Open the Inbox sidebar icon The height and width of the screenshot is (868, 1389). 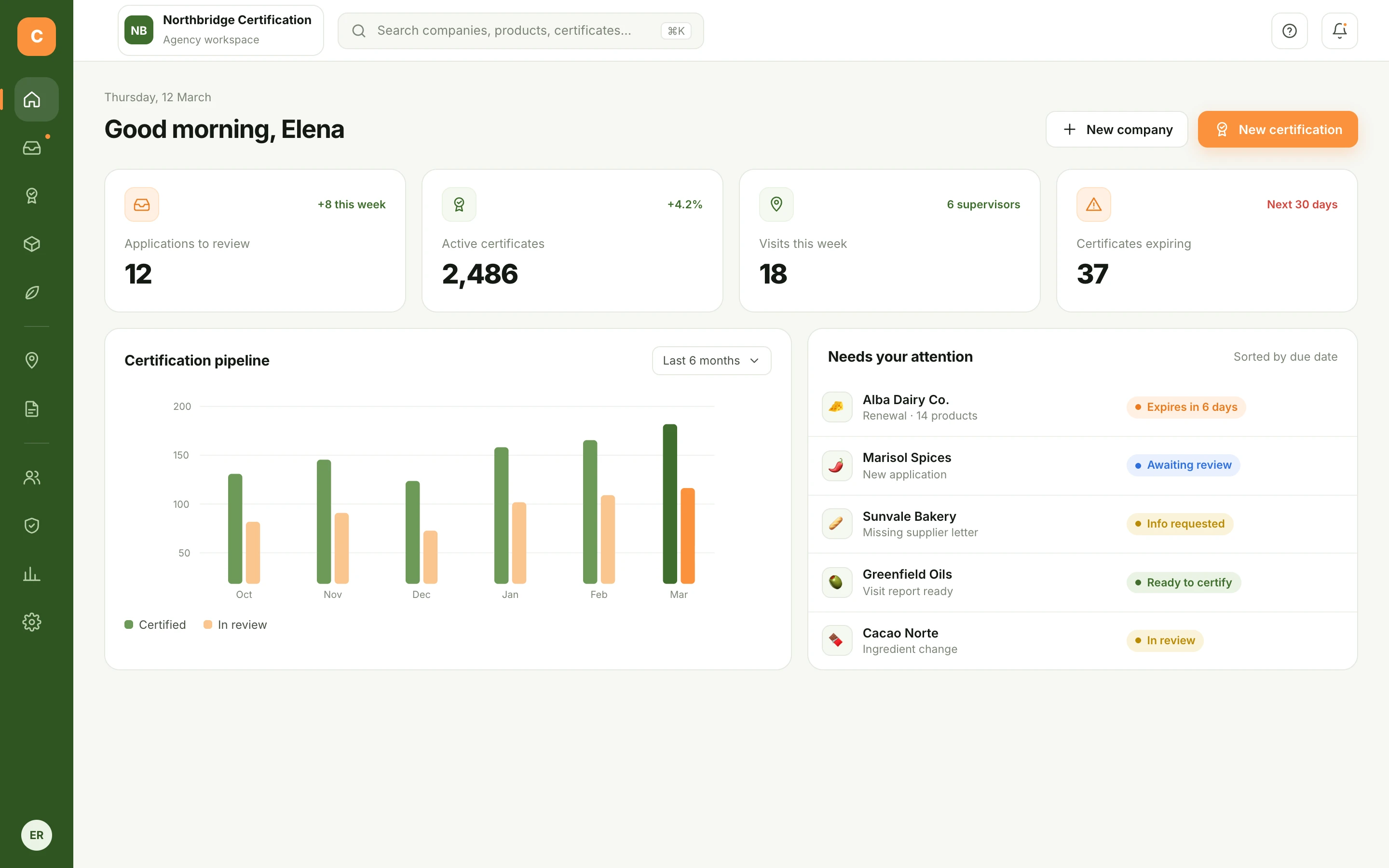point(32,148)
